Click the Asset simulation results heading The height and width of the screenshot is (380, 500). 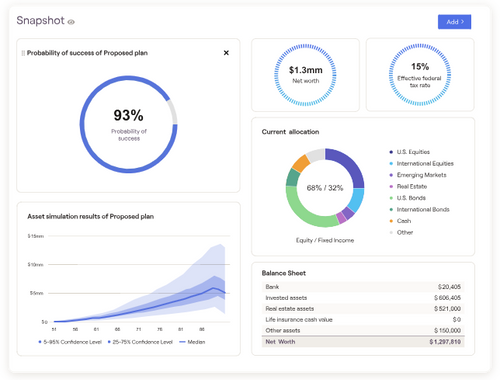pyautogui.click(x=90, y=216)
